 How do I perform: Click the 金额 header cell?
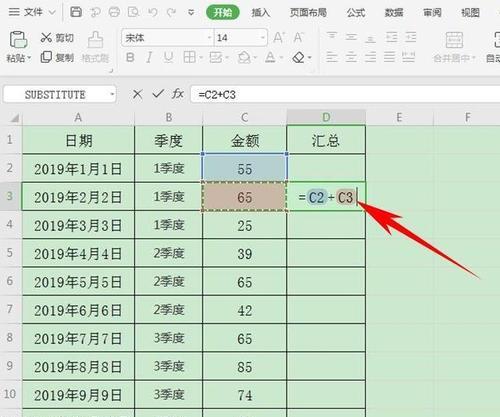click(245, 140)
